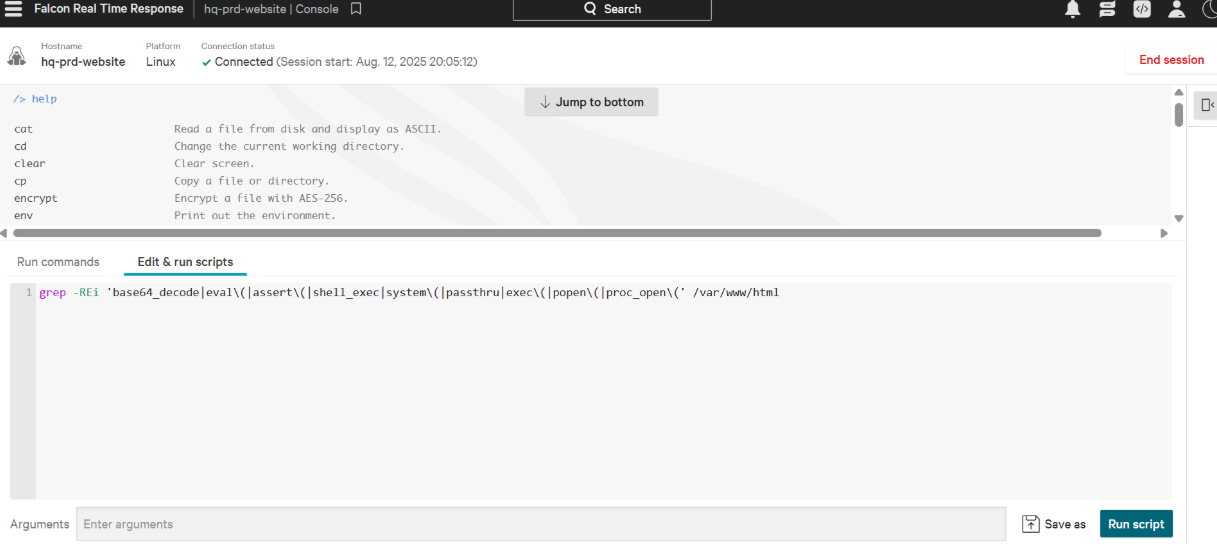The height and width of the screenshot is (544, 1217).
Task: Click the grep command in script editor
Action: point(409,293)
